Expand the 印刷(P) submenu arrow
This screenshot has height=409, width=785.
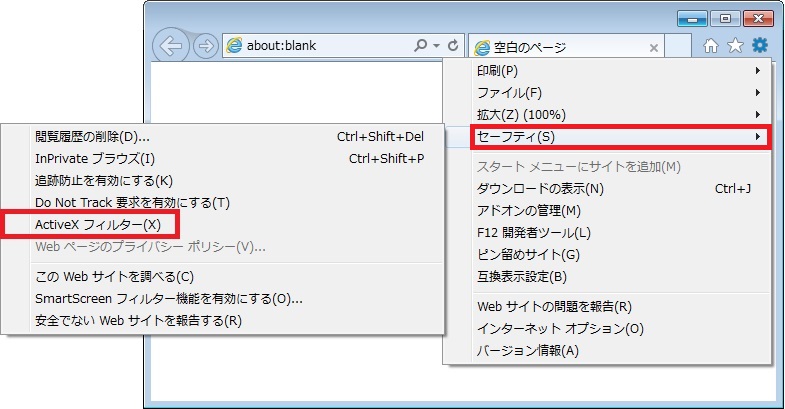coord(758,71)
